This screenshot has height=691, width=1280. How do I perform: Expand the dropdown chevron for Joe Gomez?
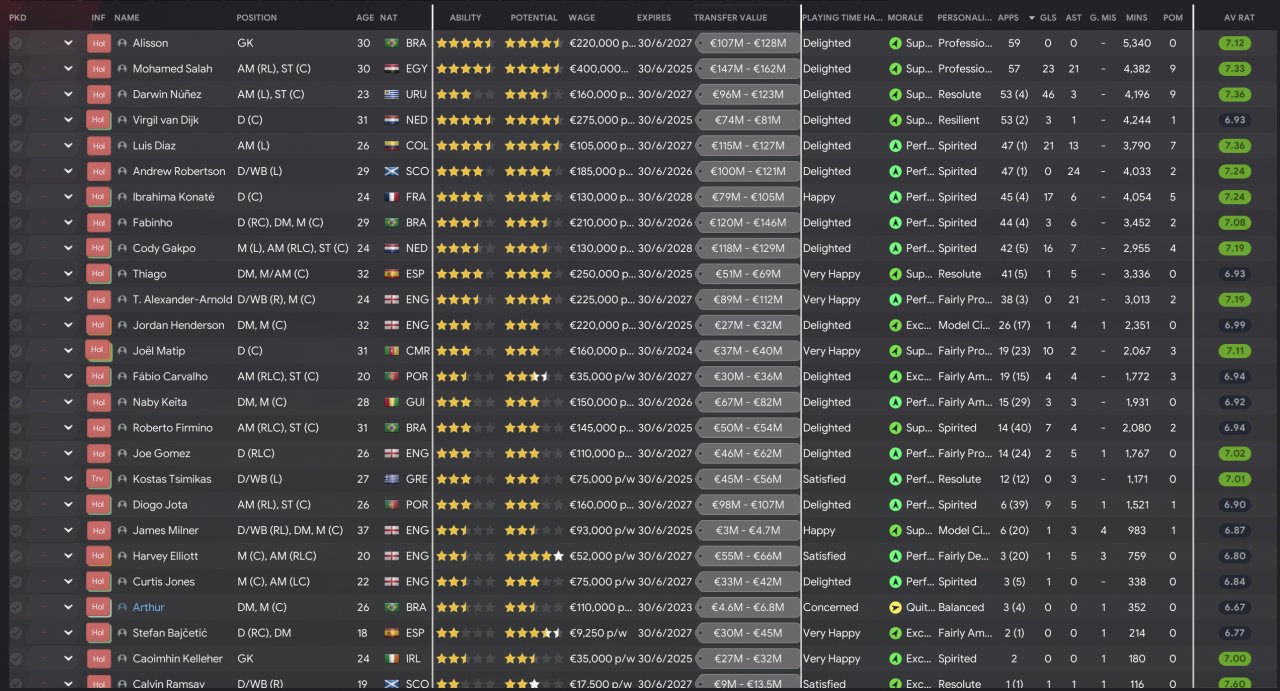click(x=68, y=453)
